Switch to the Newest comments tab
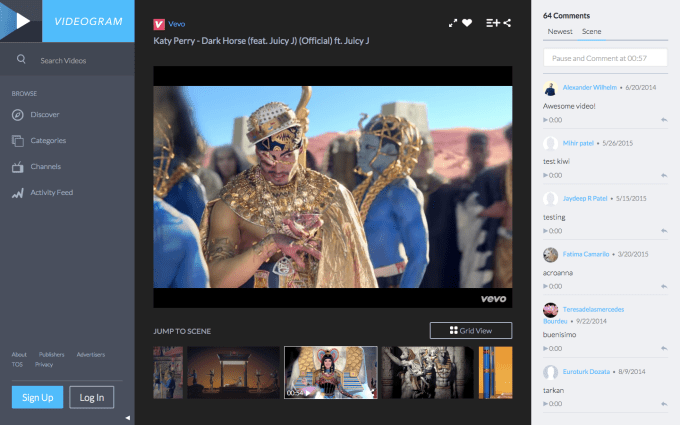The width and height of the screenshot is (680, 425). pos(560,32)
